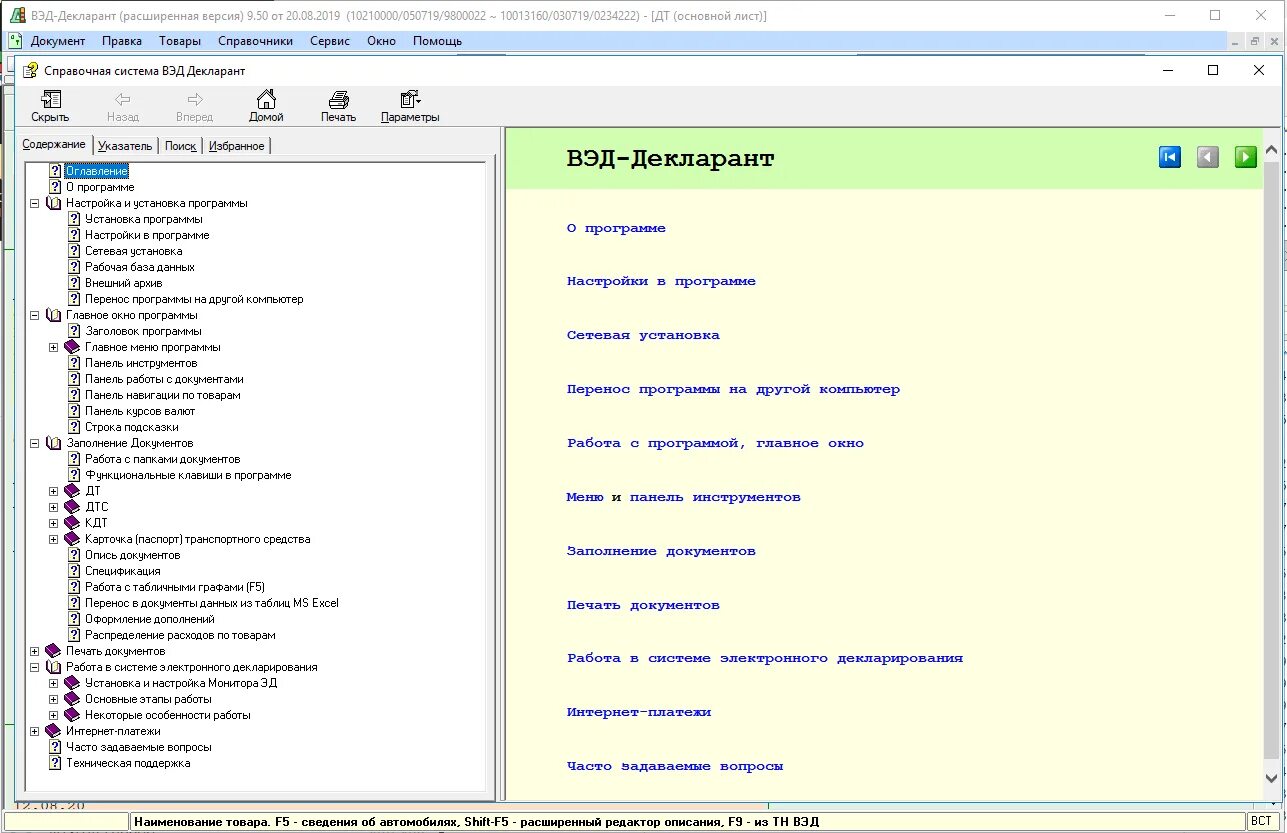Open the Часто задаваемые вопросы link
Image resolution: width=1287 pixels, height=833 pixels.
[x=675, y=766]
